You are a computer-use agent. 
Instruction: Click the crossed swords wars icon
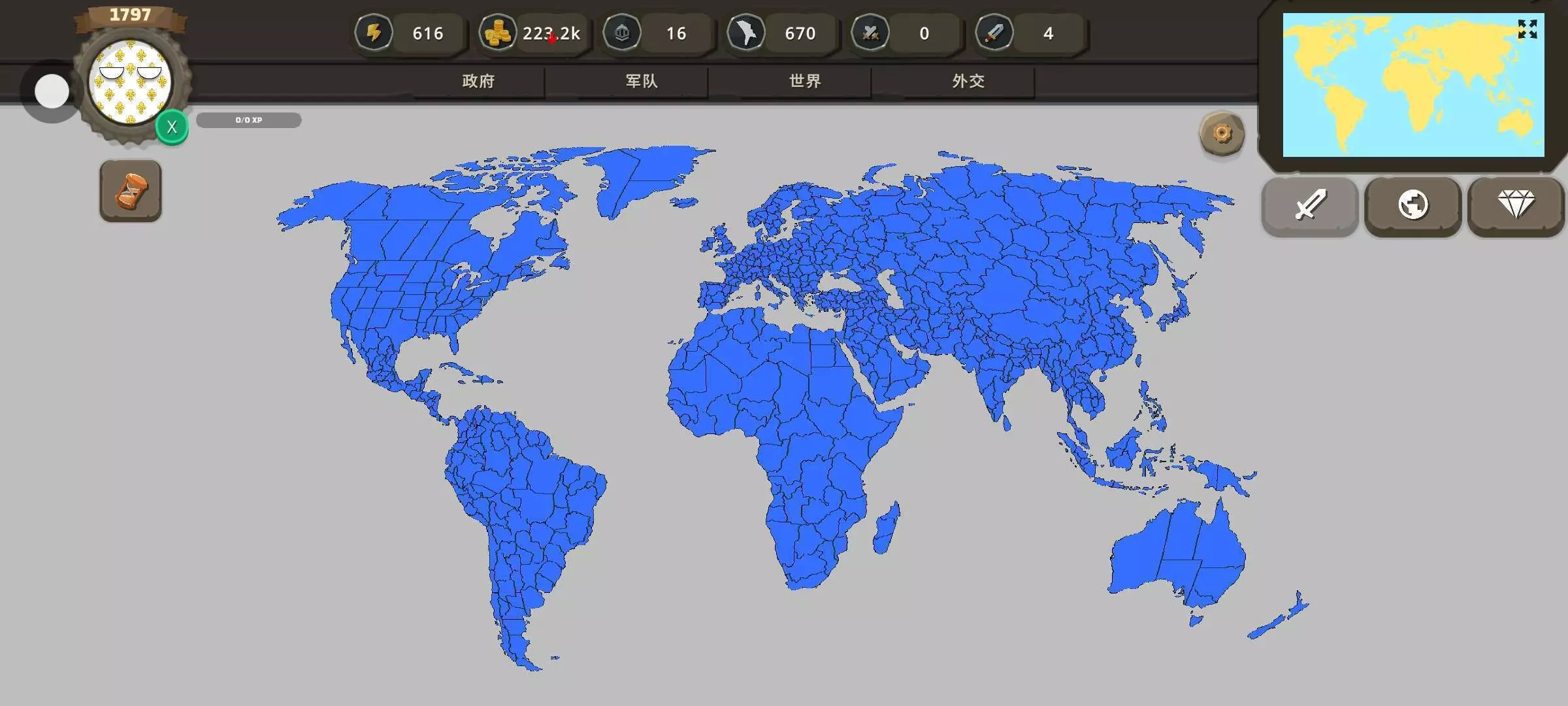tap(870, 33)
